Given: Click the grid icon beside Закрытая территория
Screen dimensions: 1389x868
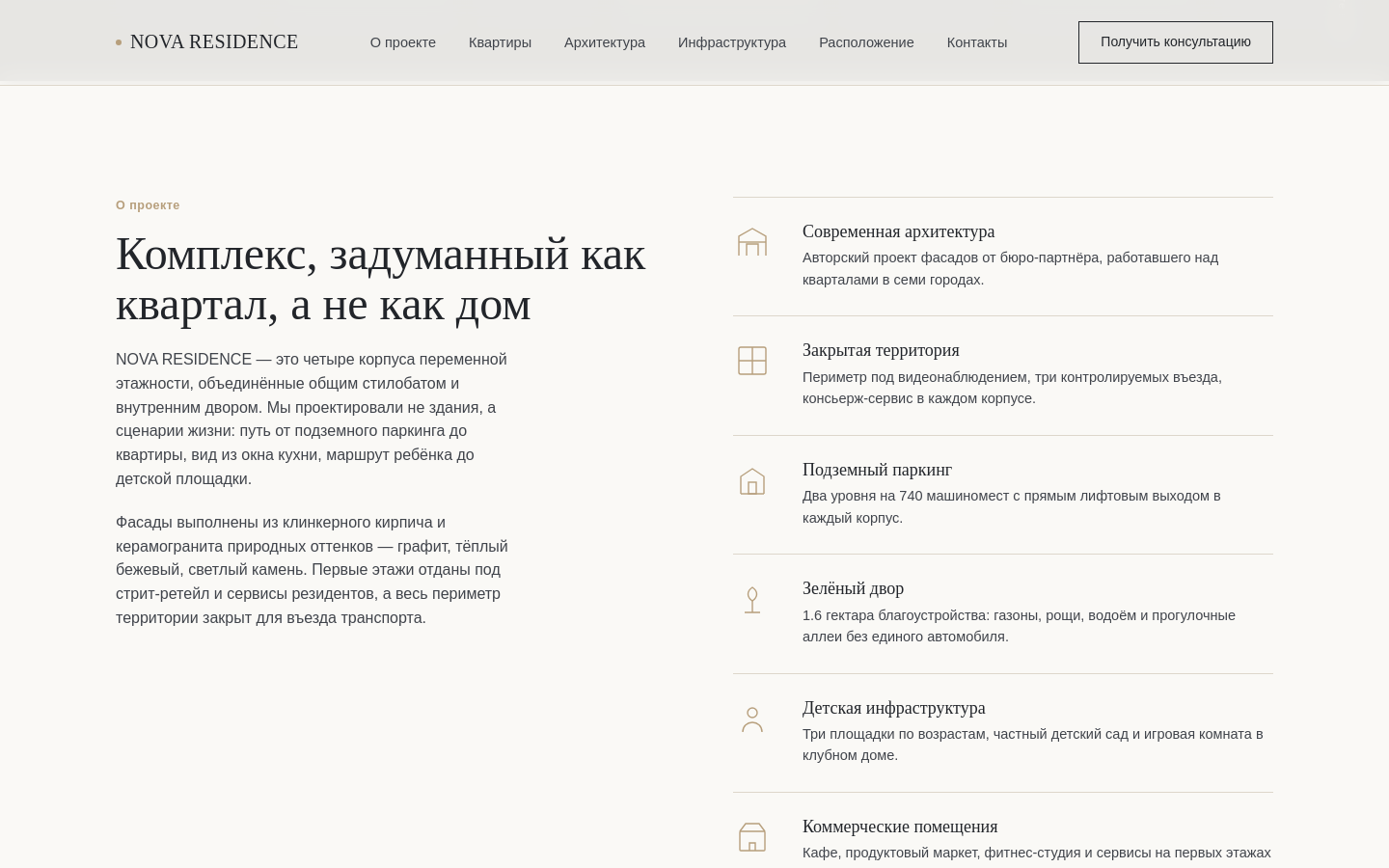Looking at the screenshot, I should click(x=752, y=361).
